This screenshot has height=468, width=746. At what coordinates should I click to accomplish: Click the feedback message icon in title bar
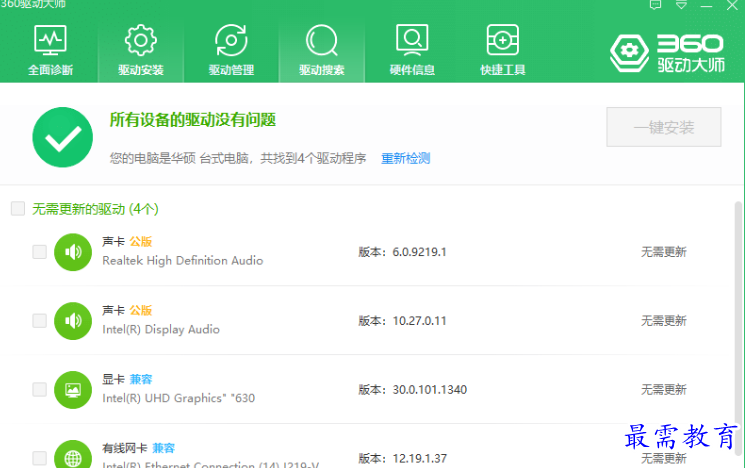656,5
